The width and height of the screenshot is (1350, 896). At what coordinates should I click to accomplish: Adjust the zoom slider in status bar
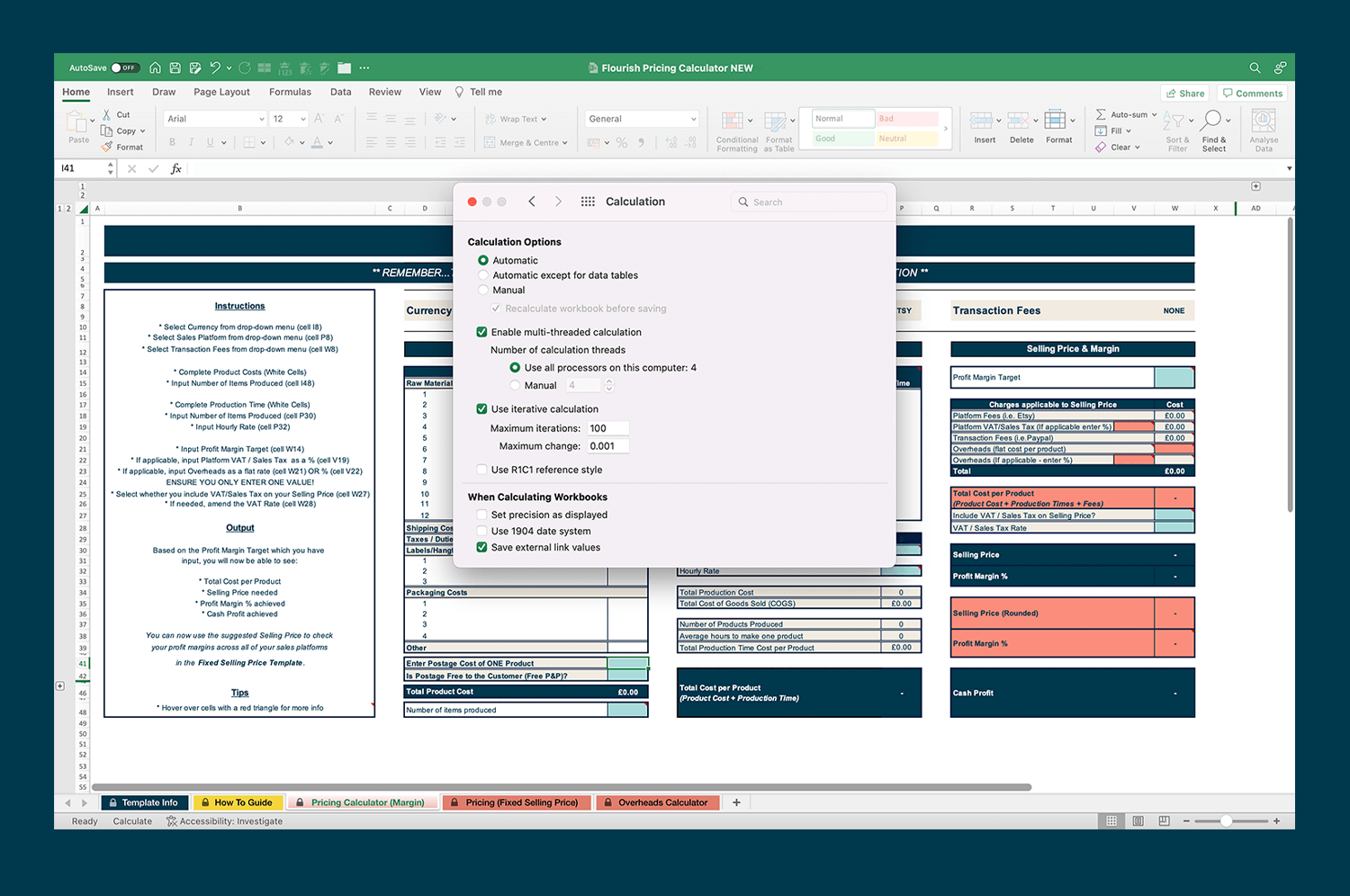tap(1226, 820)
